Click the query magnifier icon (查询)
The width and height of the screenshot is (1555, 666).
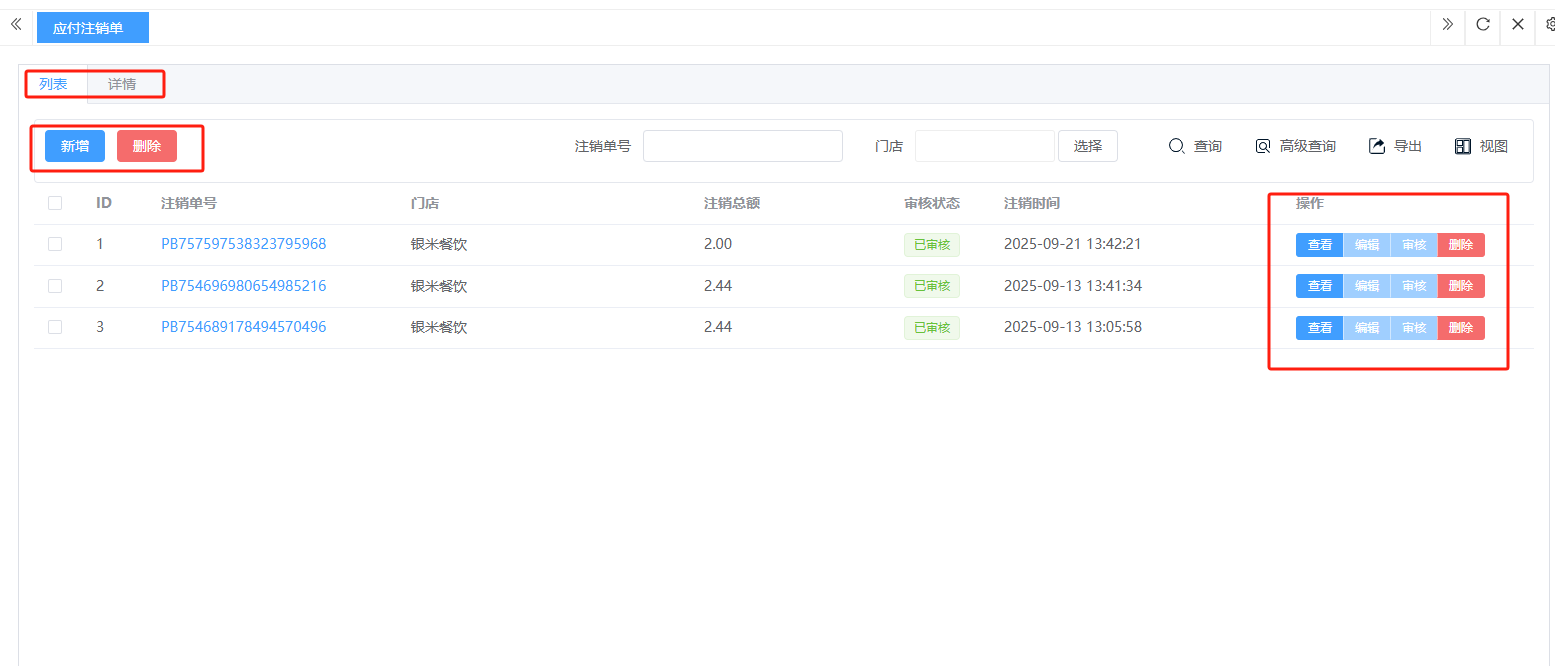pos(1177,146)
